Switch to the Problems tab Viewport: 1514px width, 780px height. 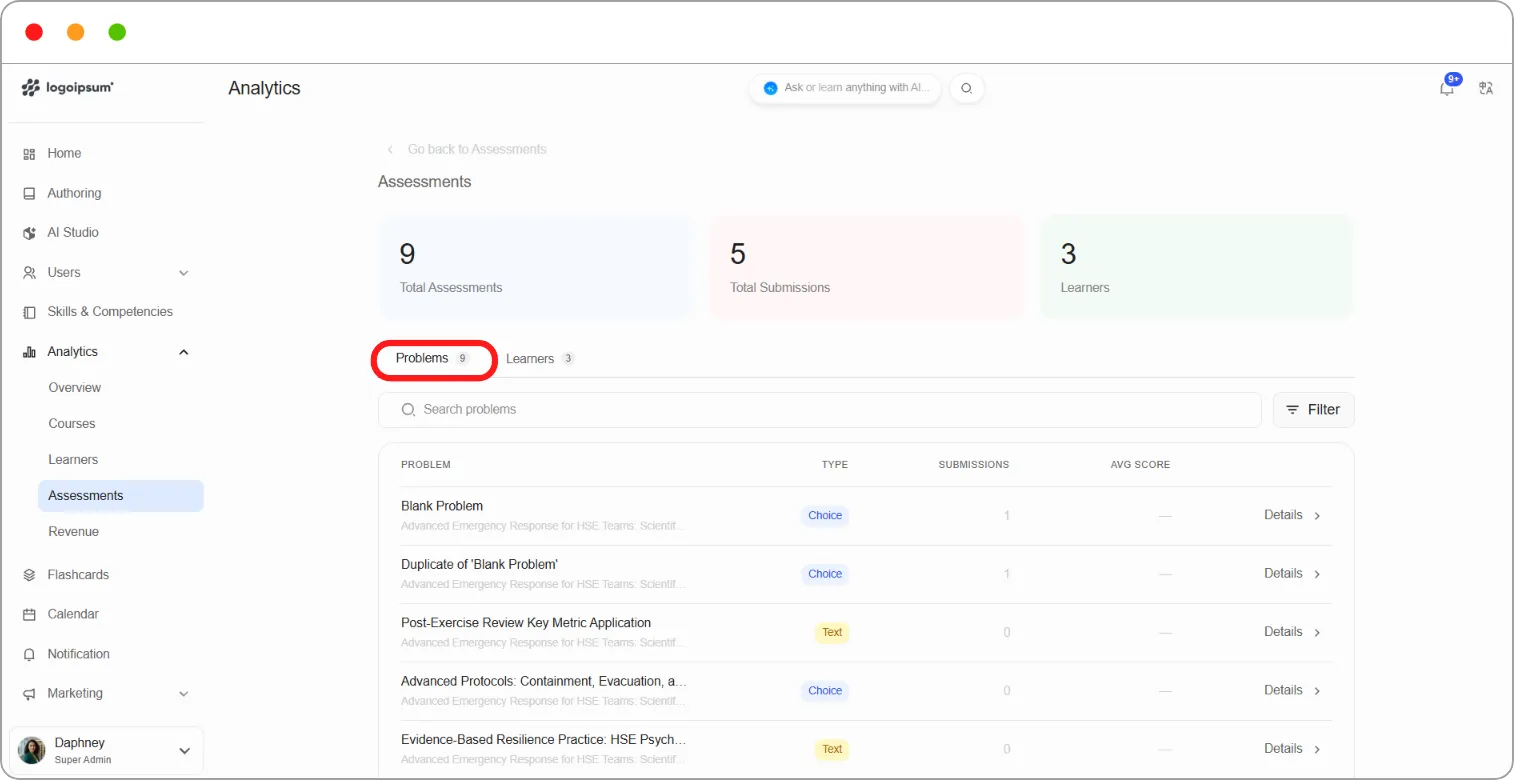[433, 359]
